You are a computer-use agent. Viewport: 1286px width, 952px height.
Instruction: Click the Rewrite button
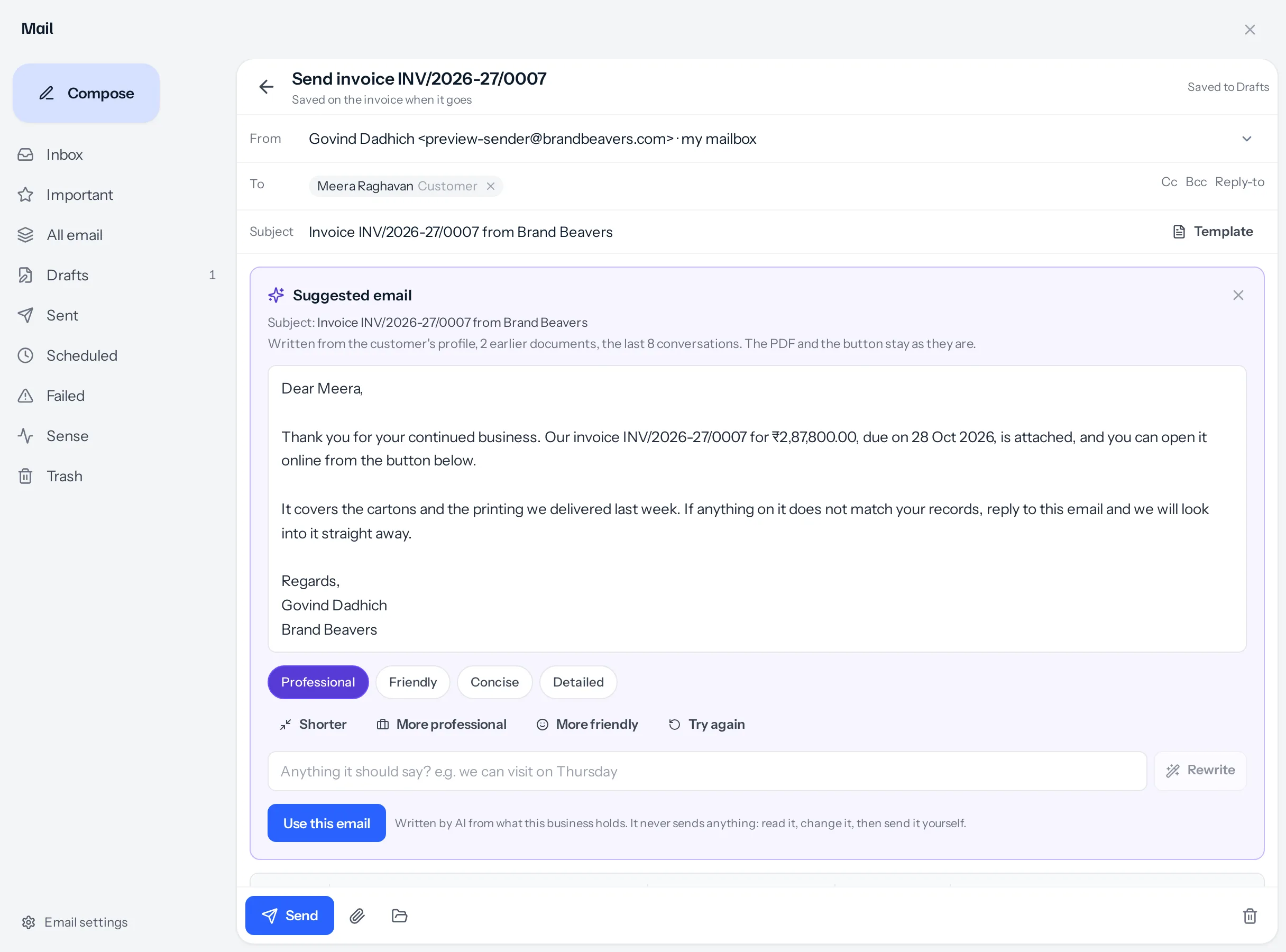pos(1201,771)
